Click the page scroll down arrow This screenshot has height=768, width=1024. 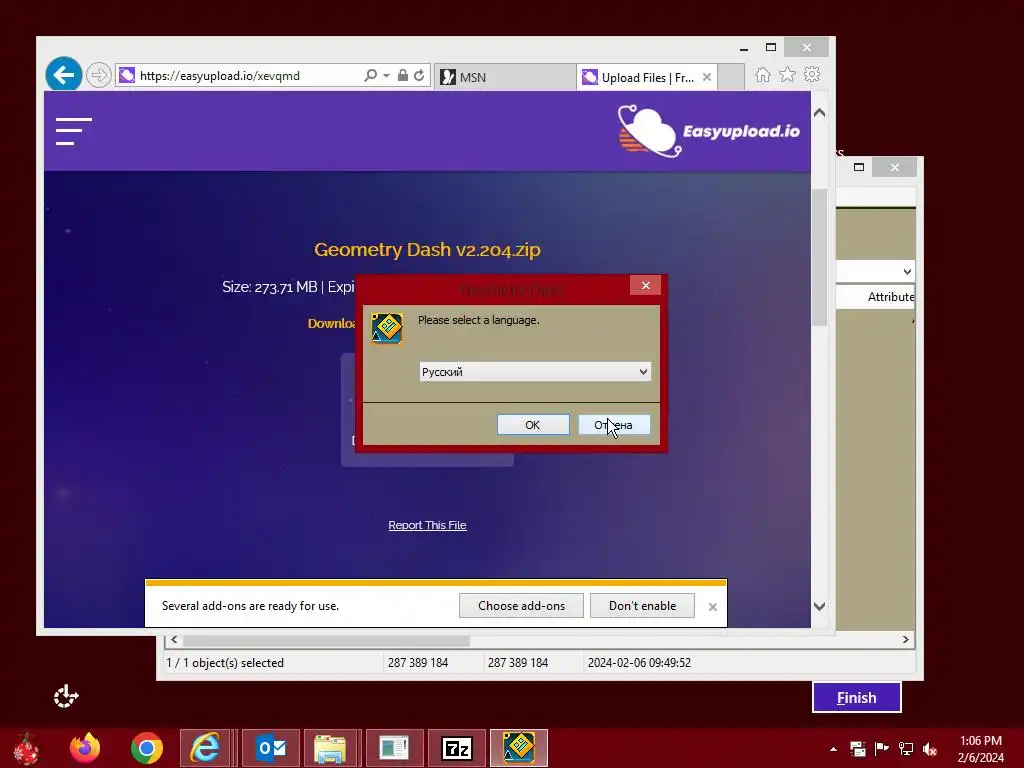pos(820,607)
